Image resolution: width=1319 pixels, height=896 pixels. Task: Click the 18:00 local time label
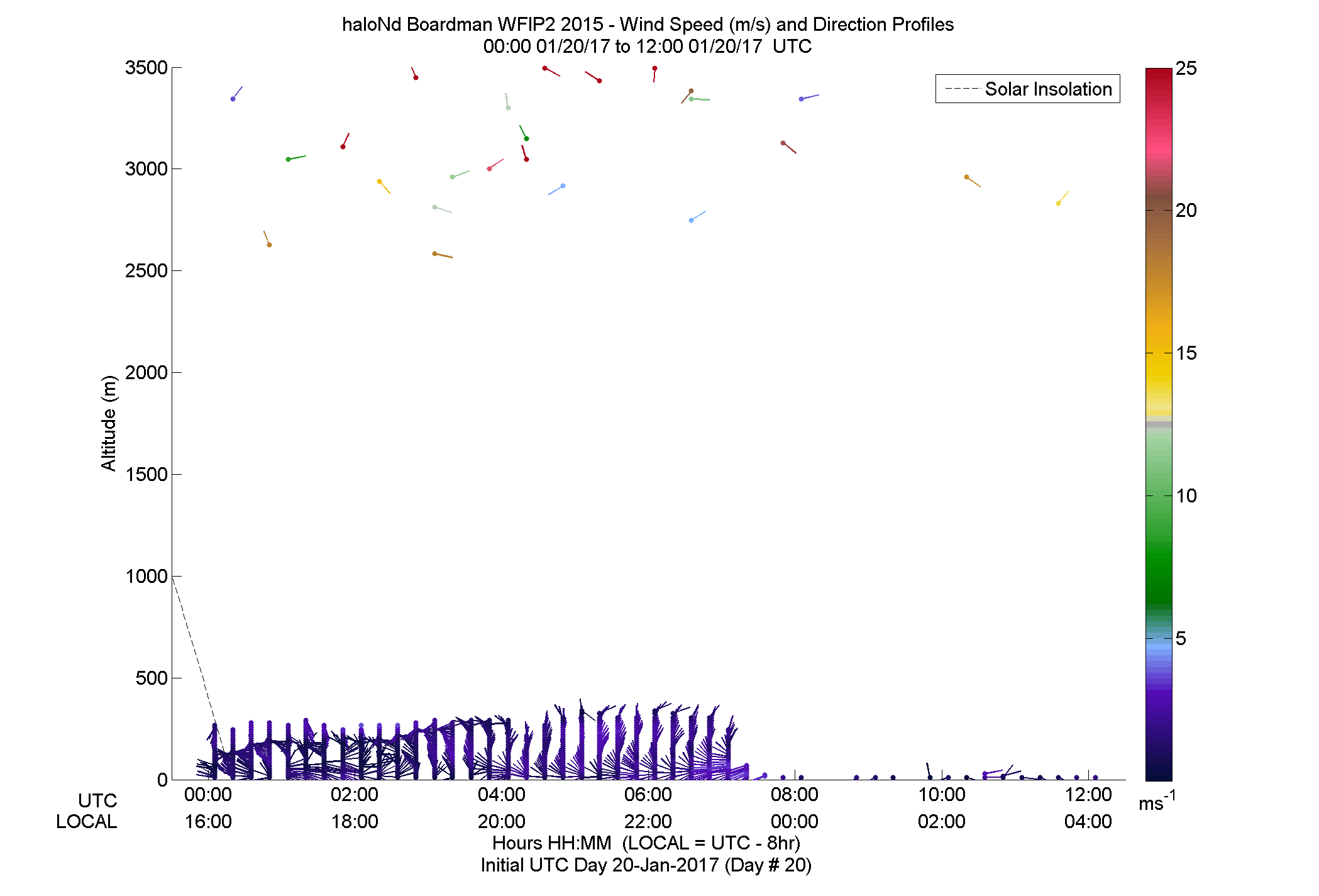click(355, 821)
